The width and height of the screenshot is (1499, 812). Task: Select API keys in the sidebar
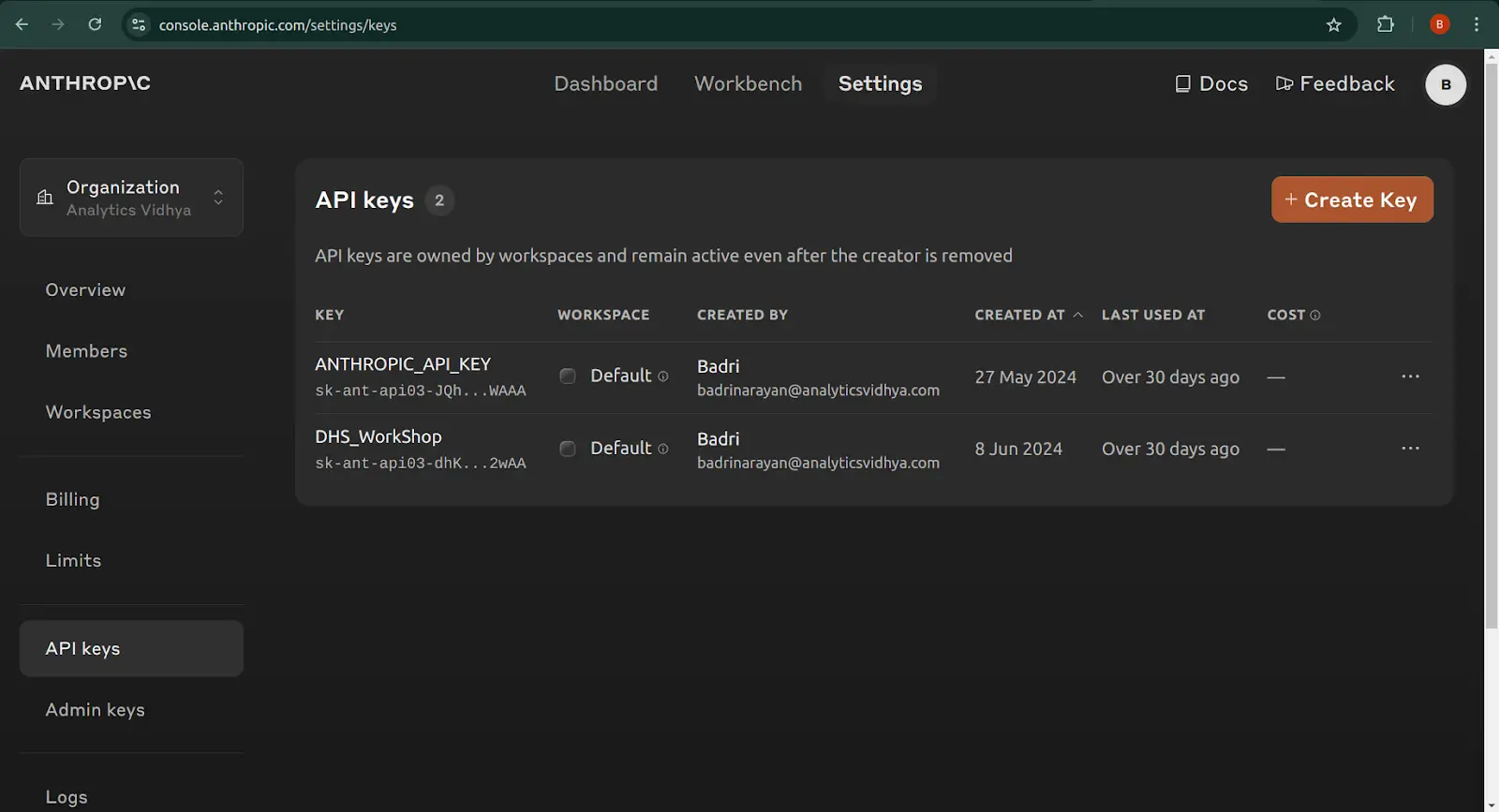pos(131,648)
